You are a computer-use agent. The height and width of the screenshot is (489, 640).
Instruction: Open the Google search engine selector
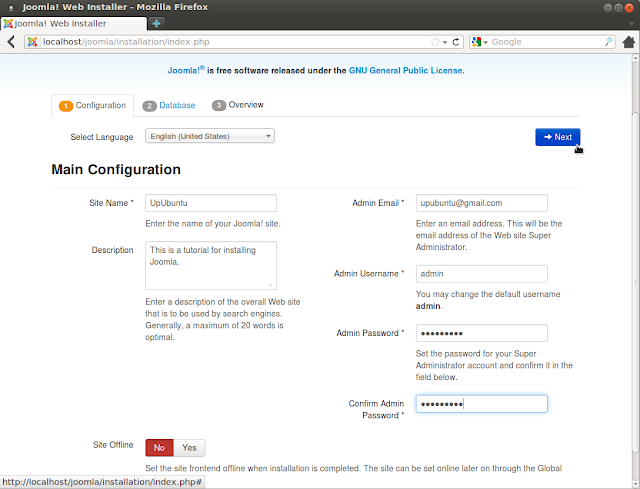479,42
